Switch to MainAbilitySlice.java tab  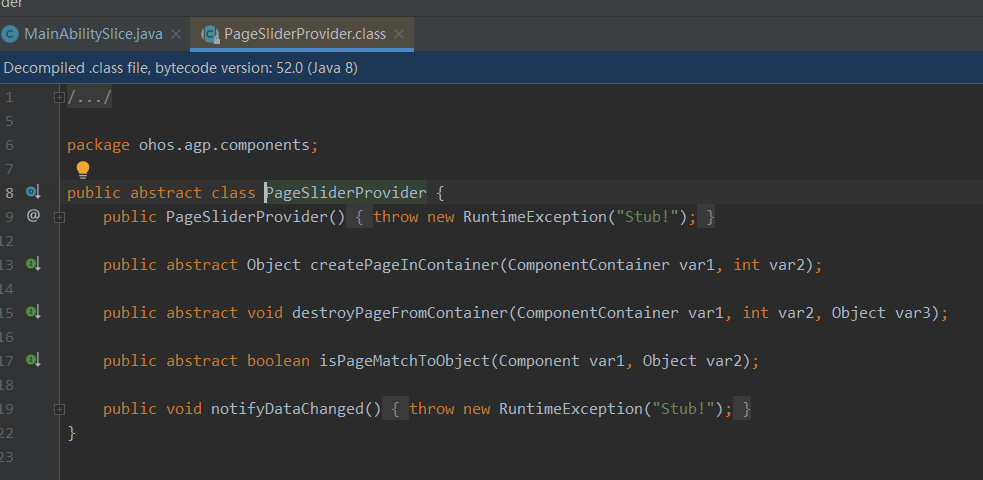point(92,34)
